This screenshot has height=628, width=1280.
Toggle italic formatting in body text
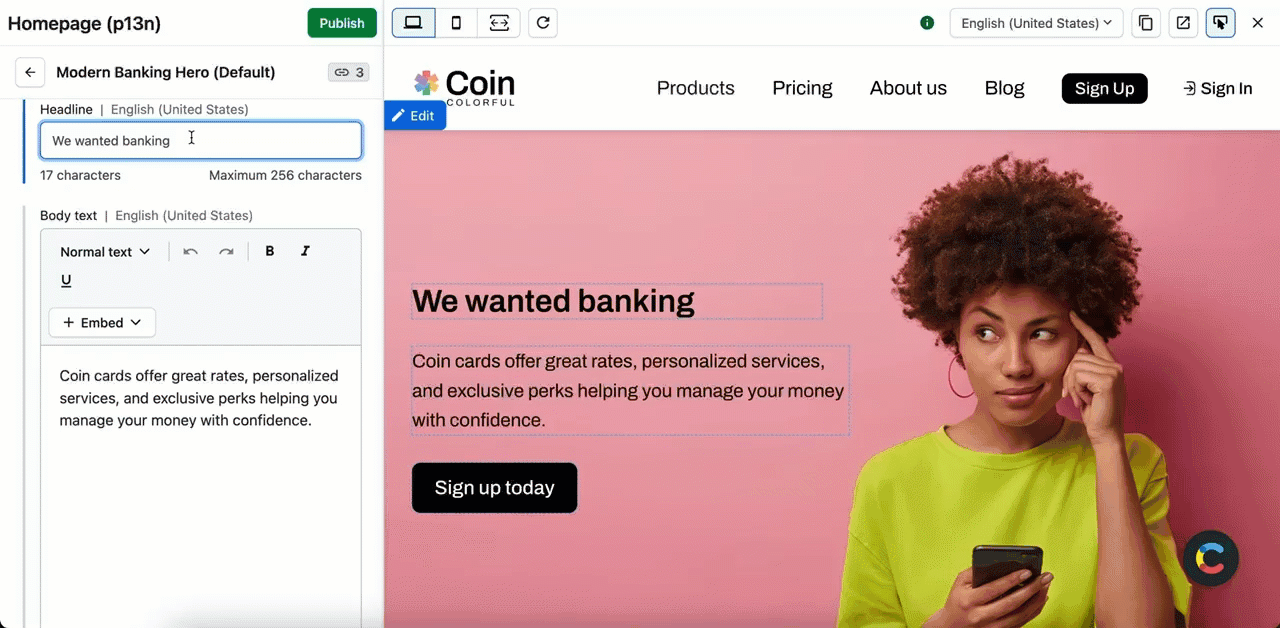point(305,251)
